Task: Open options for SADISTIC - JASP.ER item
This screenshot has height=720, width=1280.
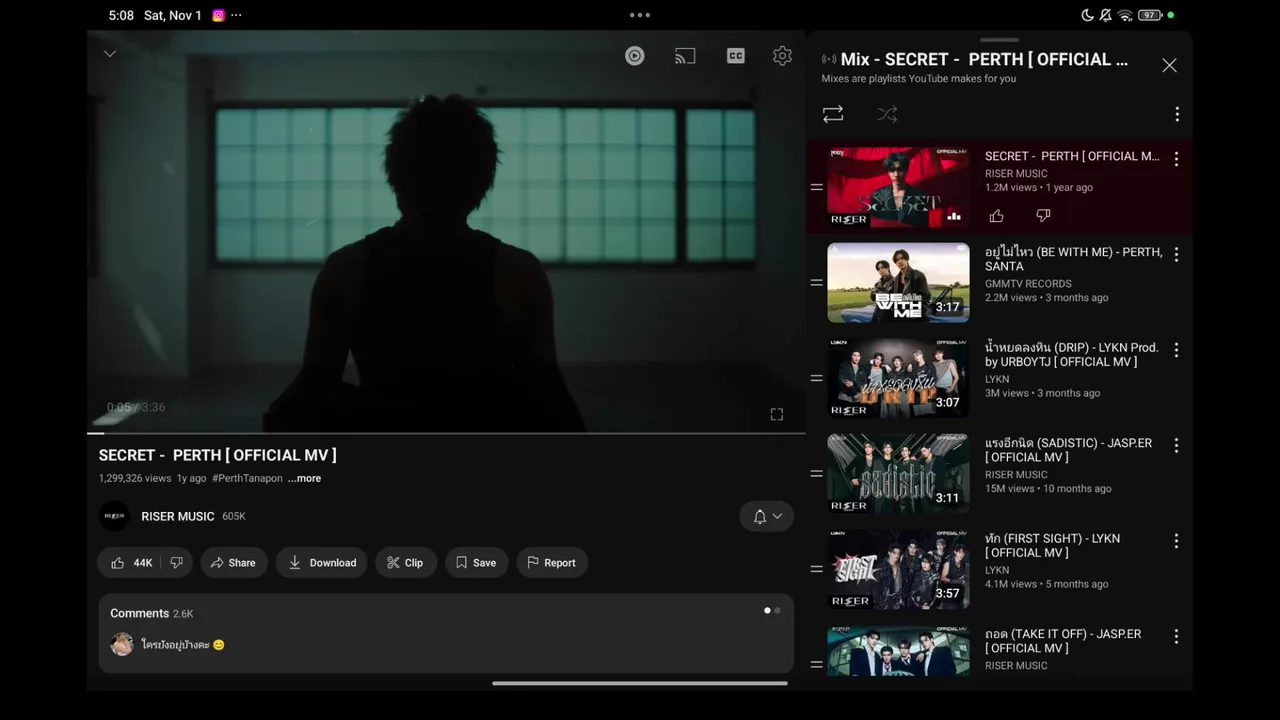Action: tap(1176, 445)
